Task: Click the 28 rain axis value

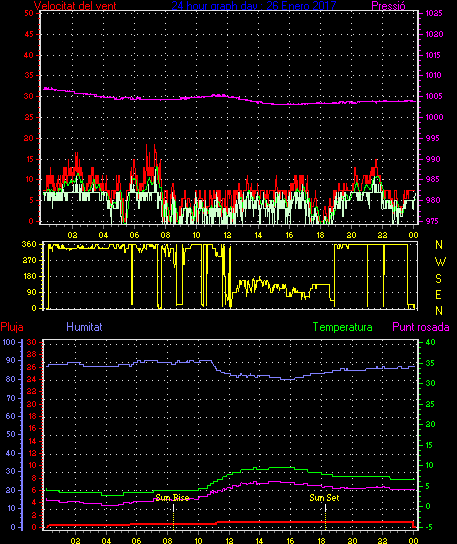Action: click(x=32, y=355)
